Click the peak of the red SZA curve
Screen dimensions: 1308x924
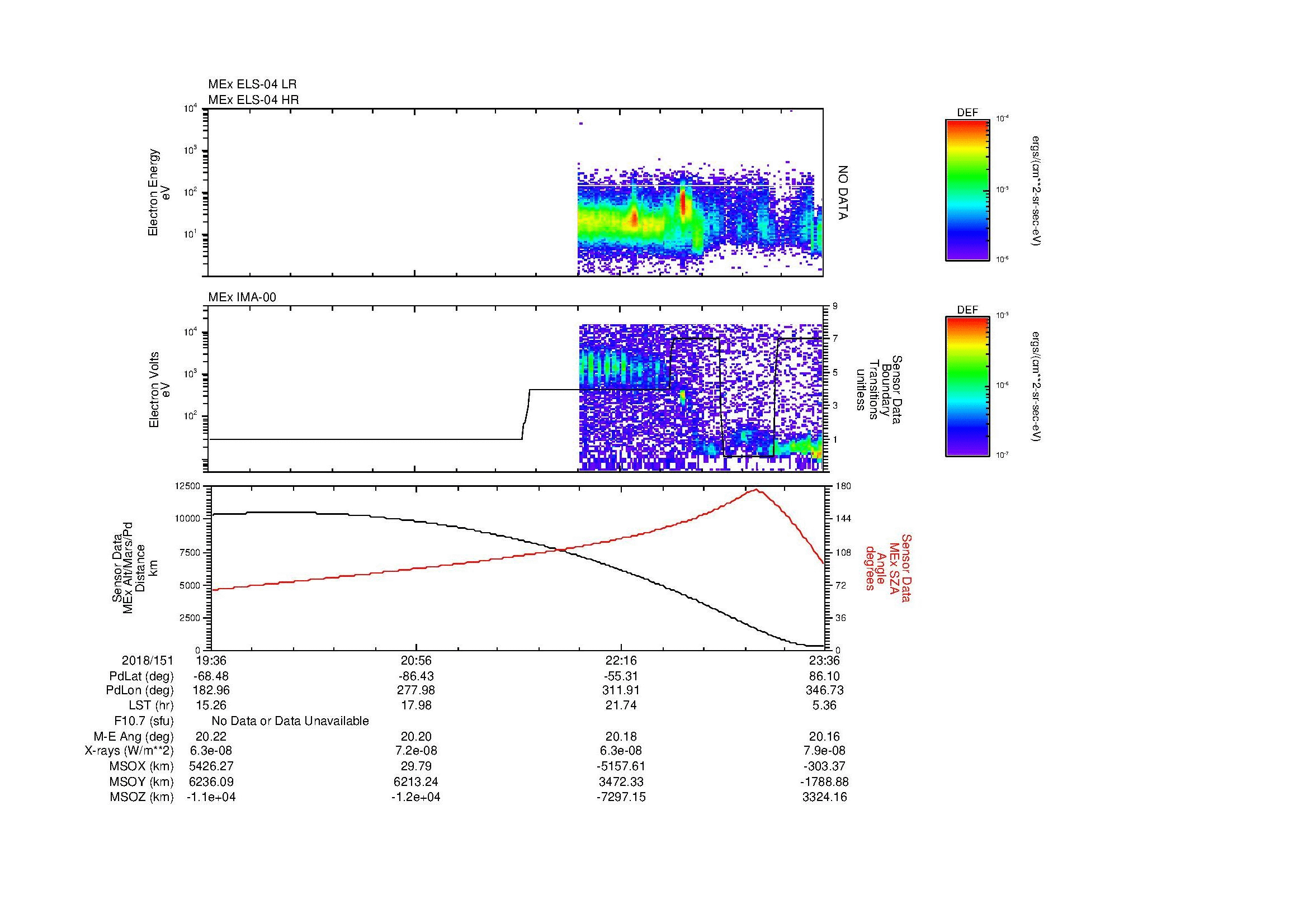click(757, 490)
